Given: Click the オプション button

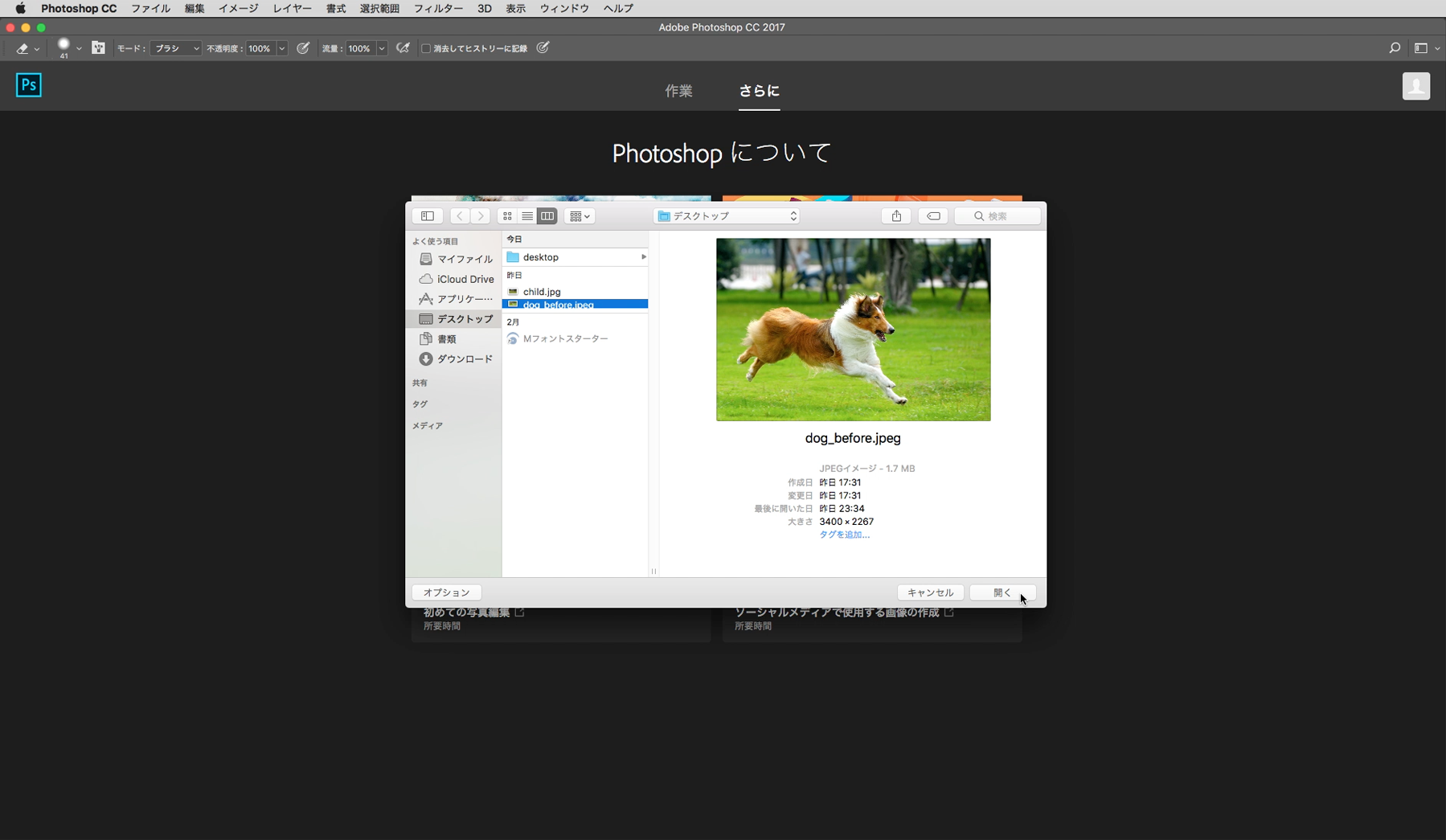Looking at the screenshot, I should coord(446,592).
